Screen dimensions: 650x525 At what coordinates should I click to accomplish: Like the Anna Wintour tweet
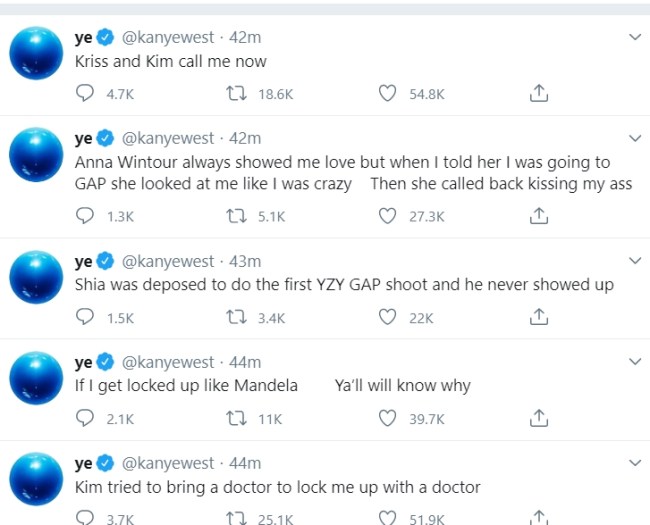click(x=388, y=216)
